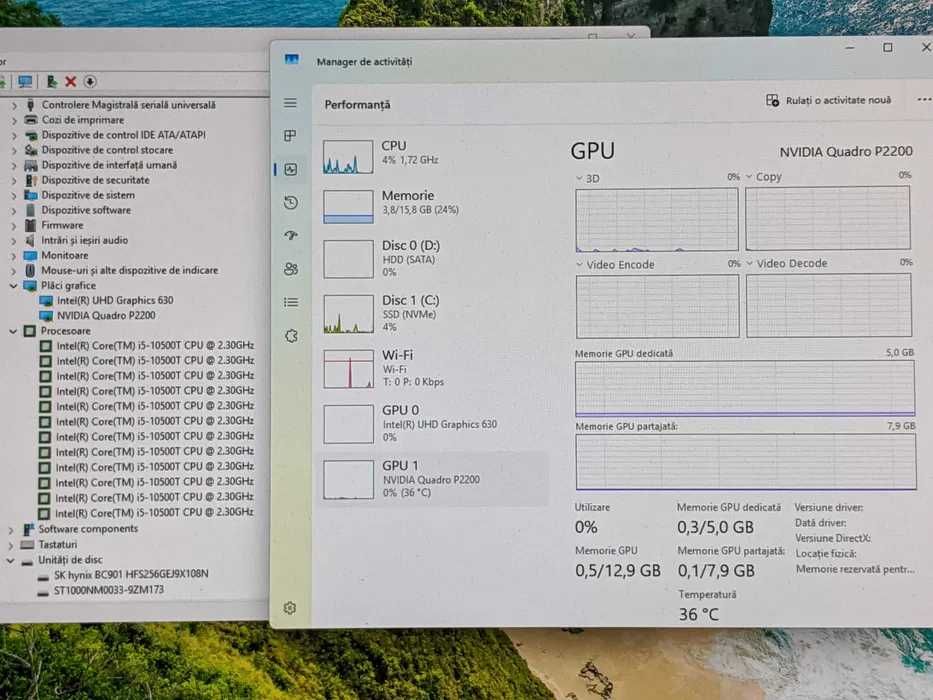The width and height of the screenshot is (933, 700).
Task: Select ST1000NM0033-9ZM173 disk drive
Action: coord(109,590)
